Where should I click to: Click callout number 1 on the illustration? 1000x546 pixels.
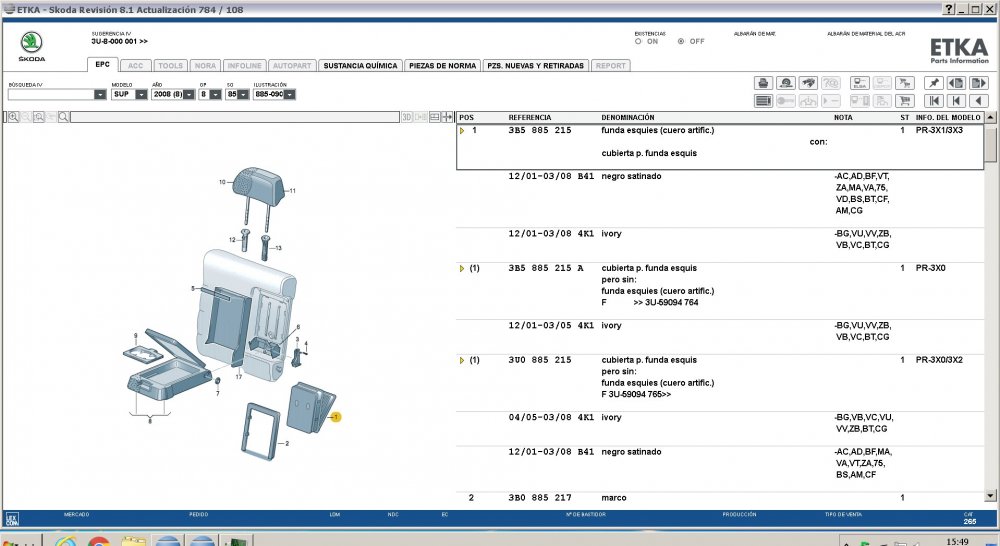336,417
